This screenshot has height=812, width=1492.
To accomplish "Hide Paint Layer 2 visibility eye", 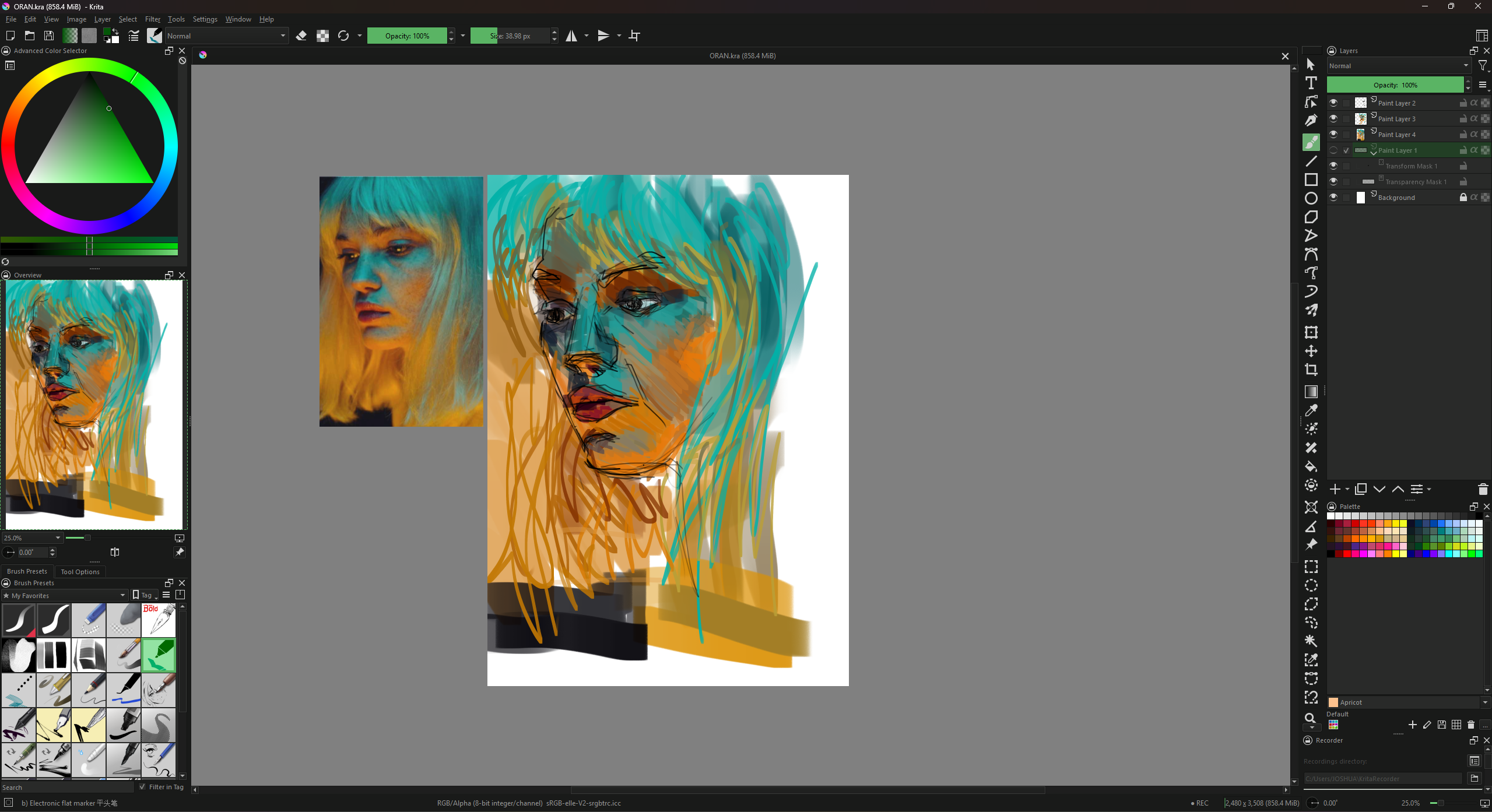I will tap(1333, 103).
